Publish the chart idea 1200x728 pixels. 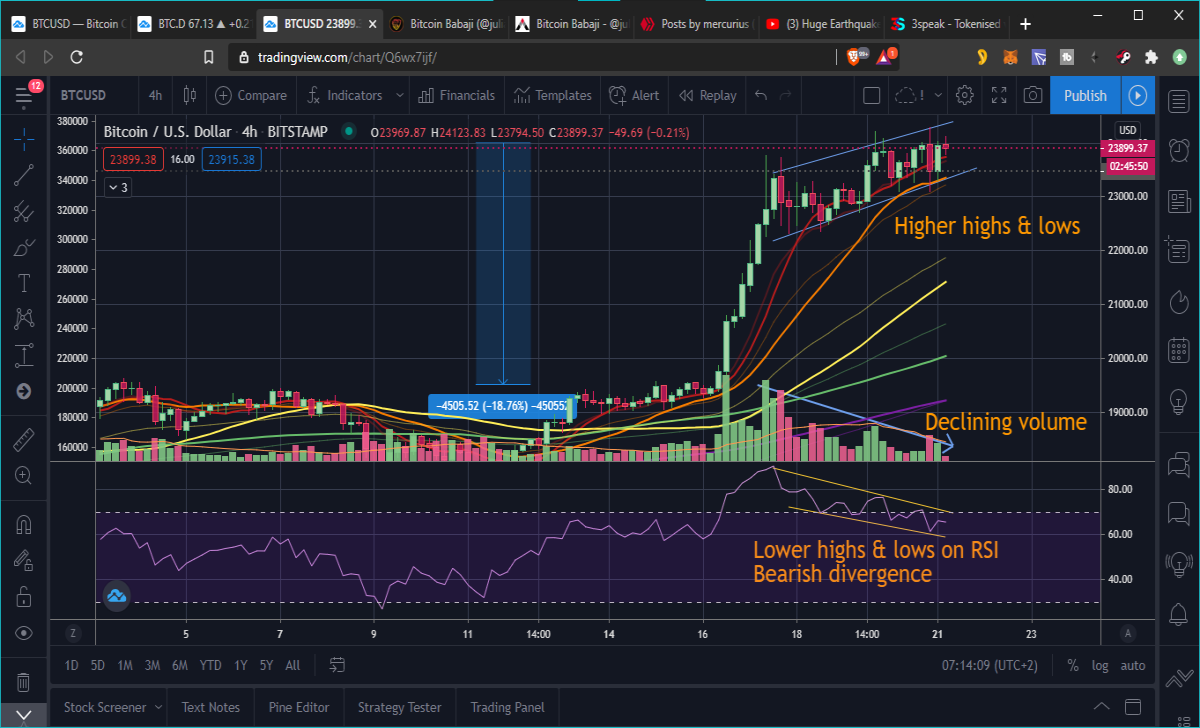1085,96
